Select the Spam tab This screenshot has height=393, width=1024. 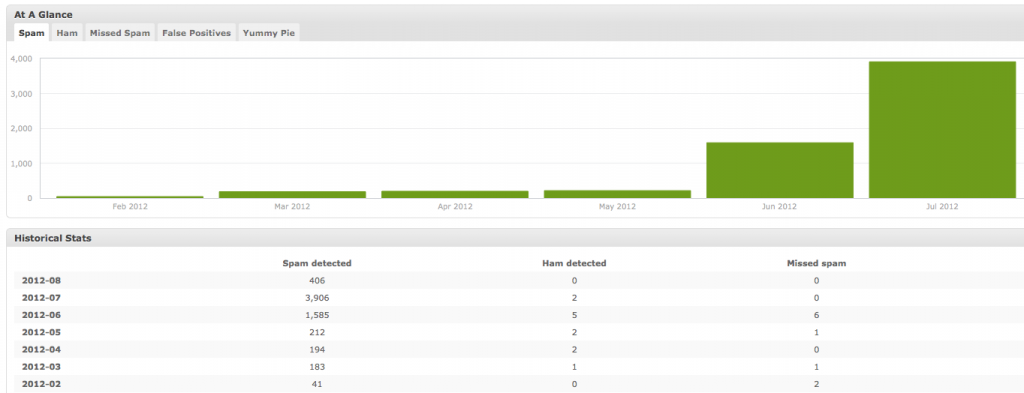point(31,33)
